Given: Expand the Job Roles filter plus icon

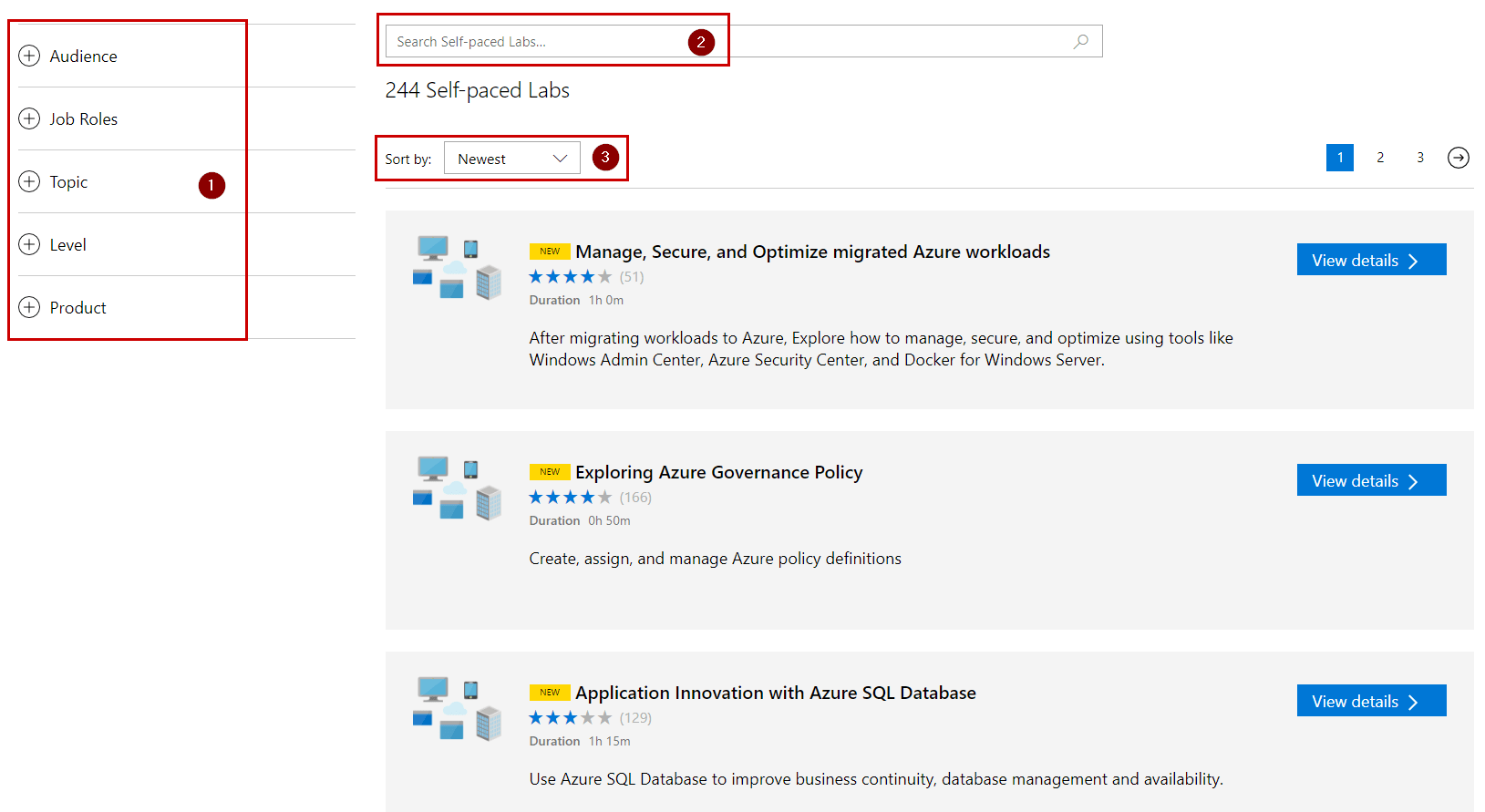Looking at the screenshot, I should coord(29,118).
